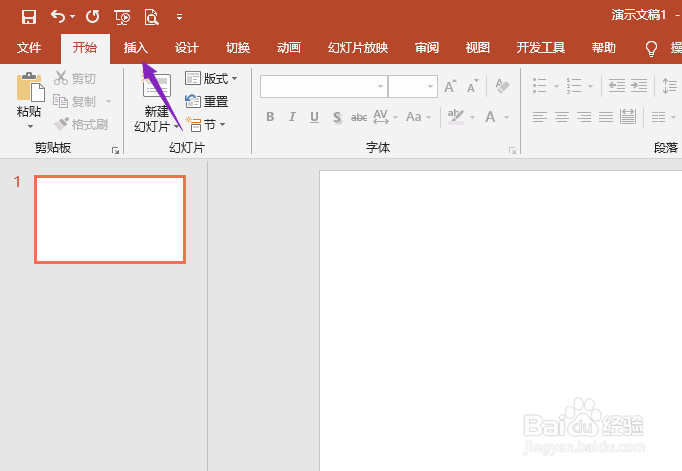The image size is (682, 471).
Task: Click the 格式刷 (Format Painter) button
Action: 81,124
